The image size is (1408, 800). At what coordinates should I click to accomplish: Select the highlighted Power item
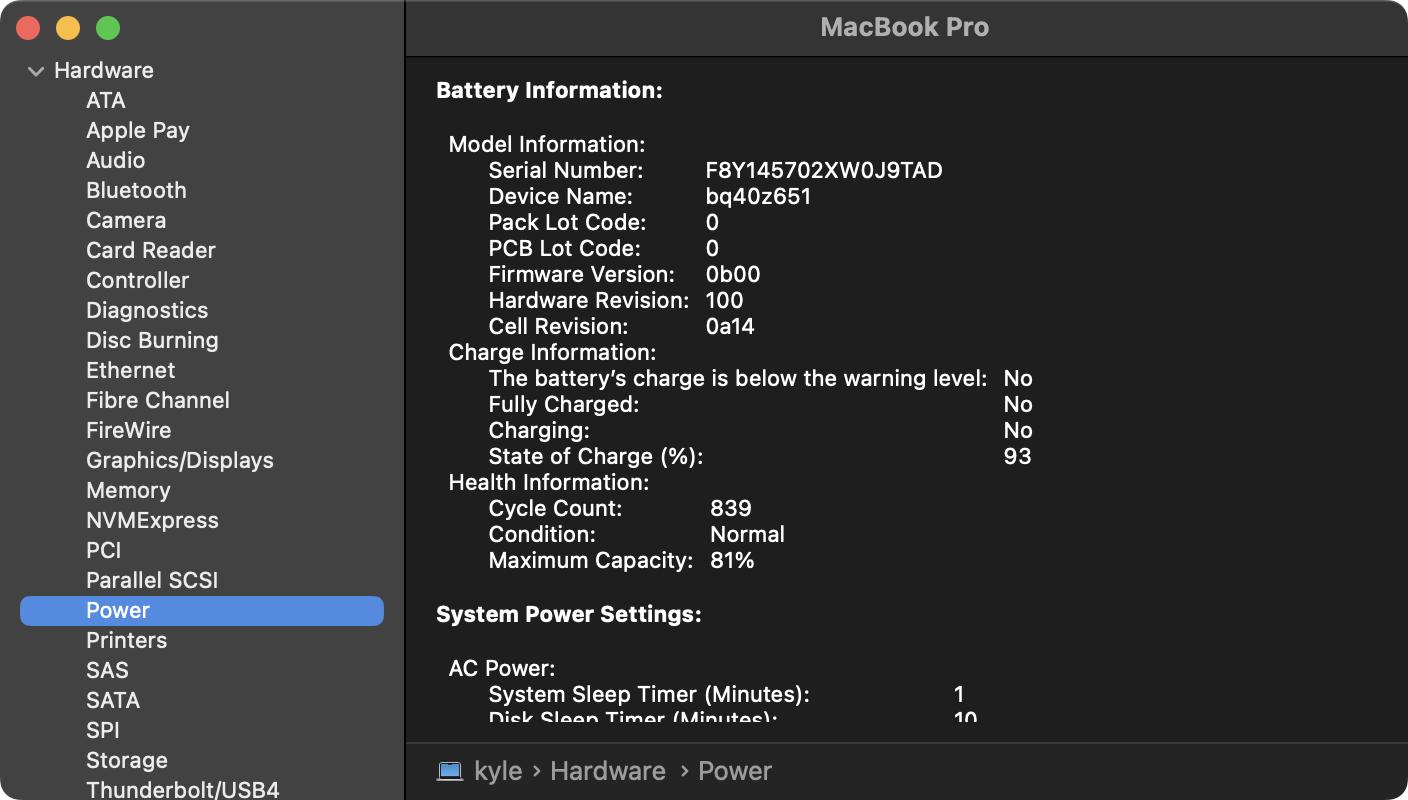202,611
